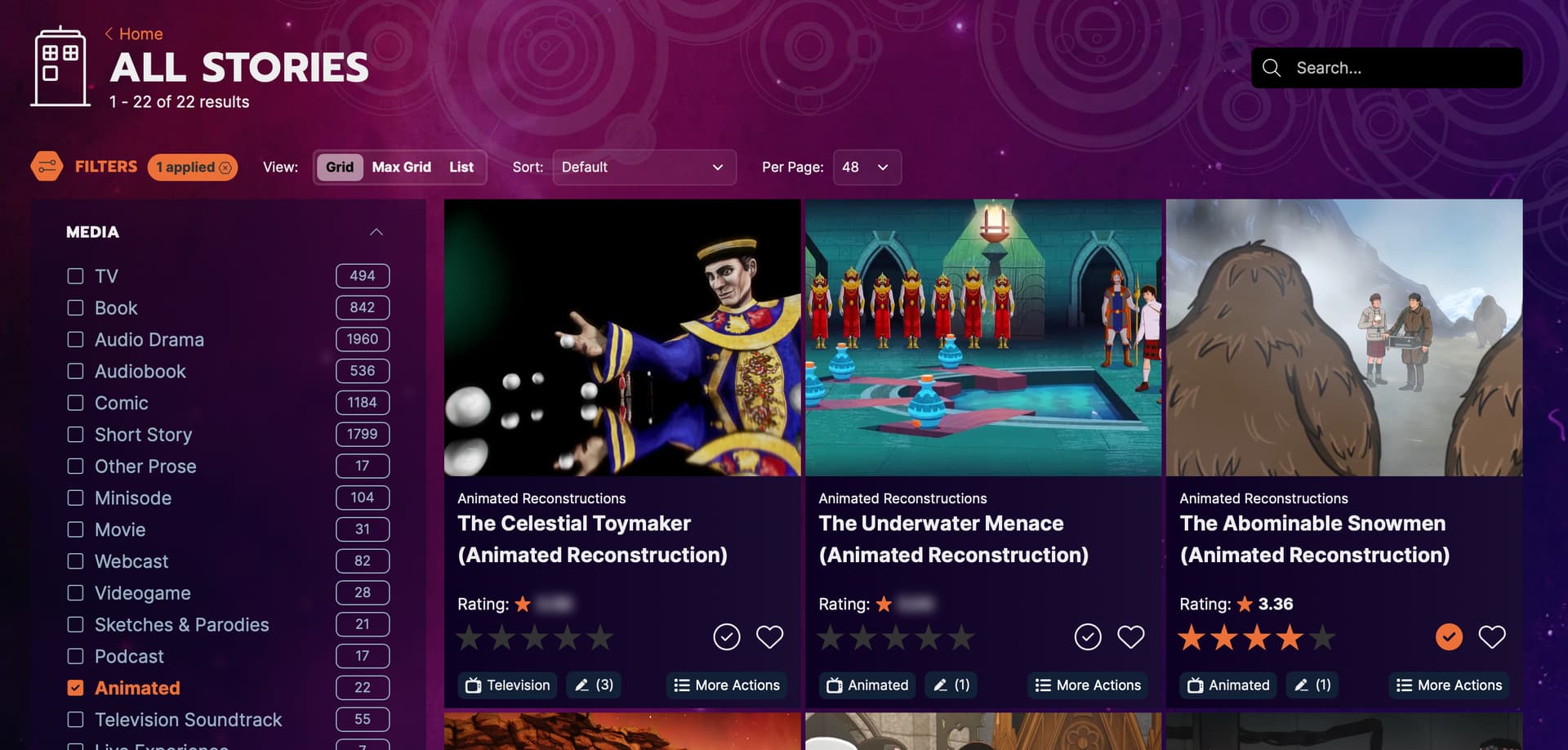Open the Sort Default dropdown
The image size is (1568, 750).
[644, 167]
